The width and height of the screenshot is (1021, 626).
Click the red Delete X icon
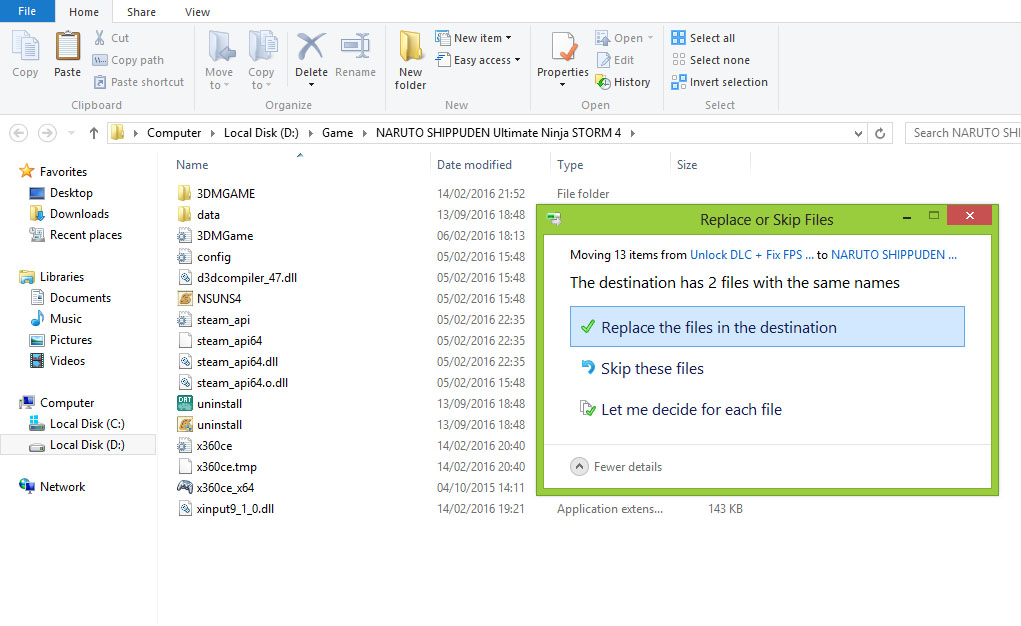[x=311, y=47]
